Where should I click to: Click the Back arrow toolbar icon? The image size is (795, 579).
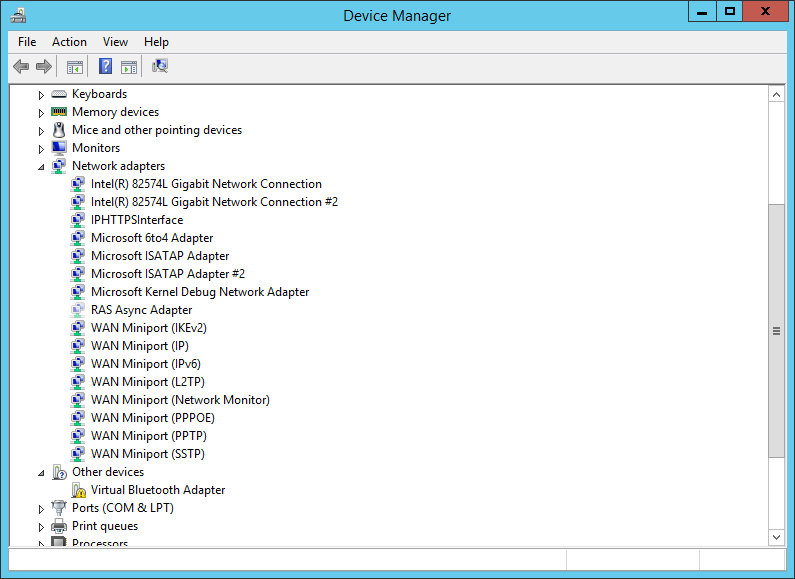pyautogui.click(x=21, y=66)
